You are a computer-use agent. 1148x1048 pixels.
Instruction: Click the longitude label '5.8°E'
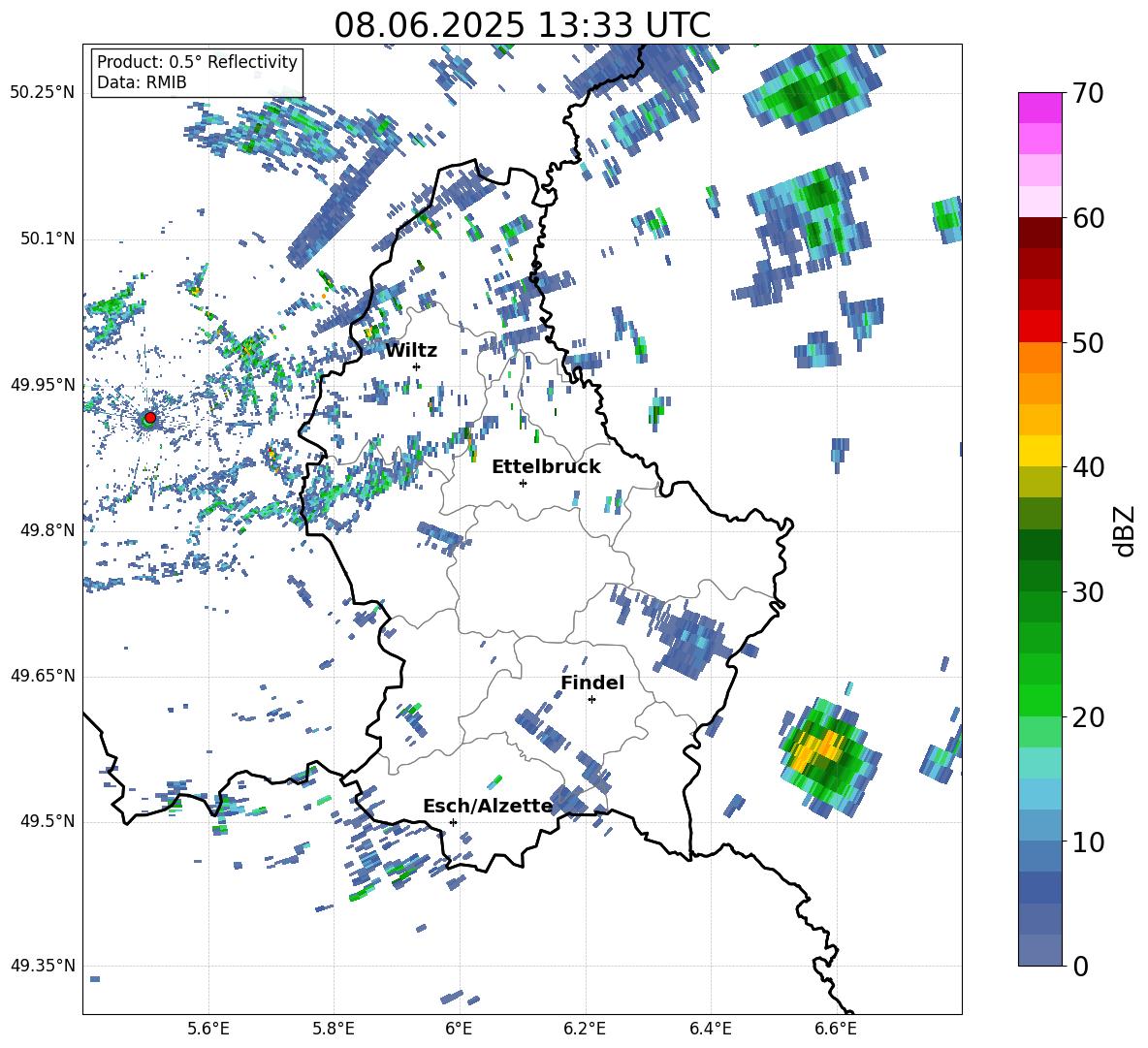pyautogui.click(x=334, y=1029)
